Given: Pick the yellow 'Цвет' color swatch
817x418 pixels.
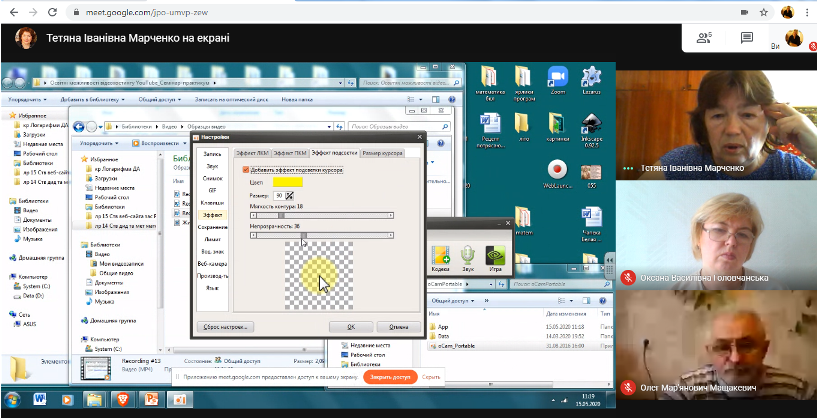Looking at the screenshot, I should (x=288, y=182).
